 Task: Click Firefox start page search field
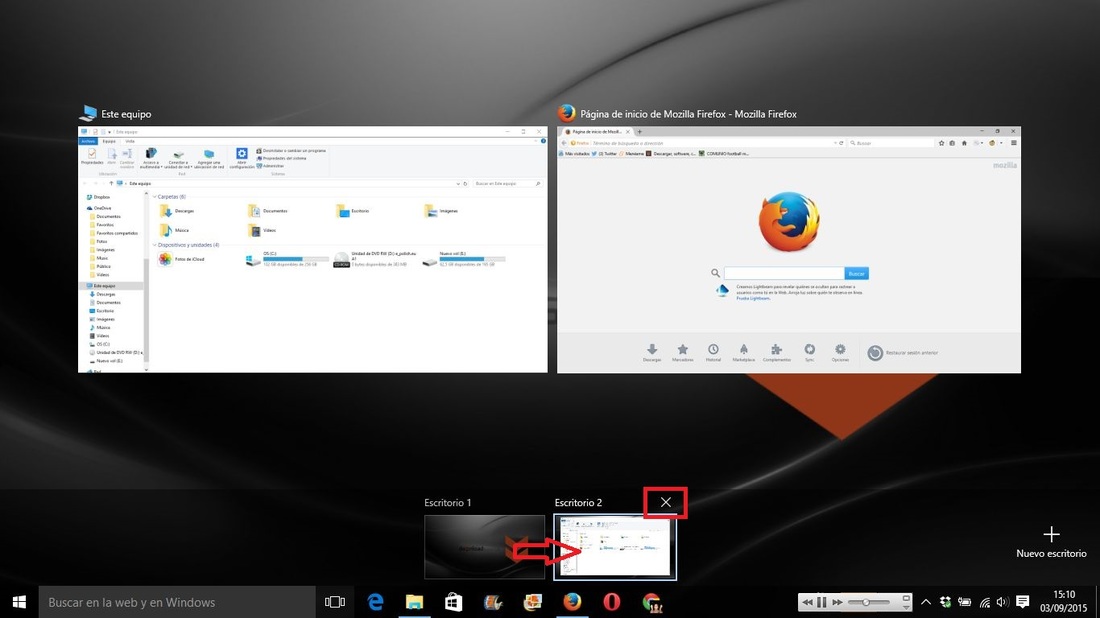[784, 274]
